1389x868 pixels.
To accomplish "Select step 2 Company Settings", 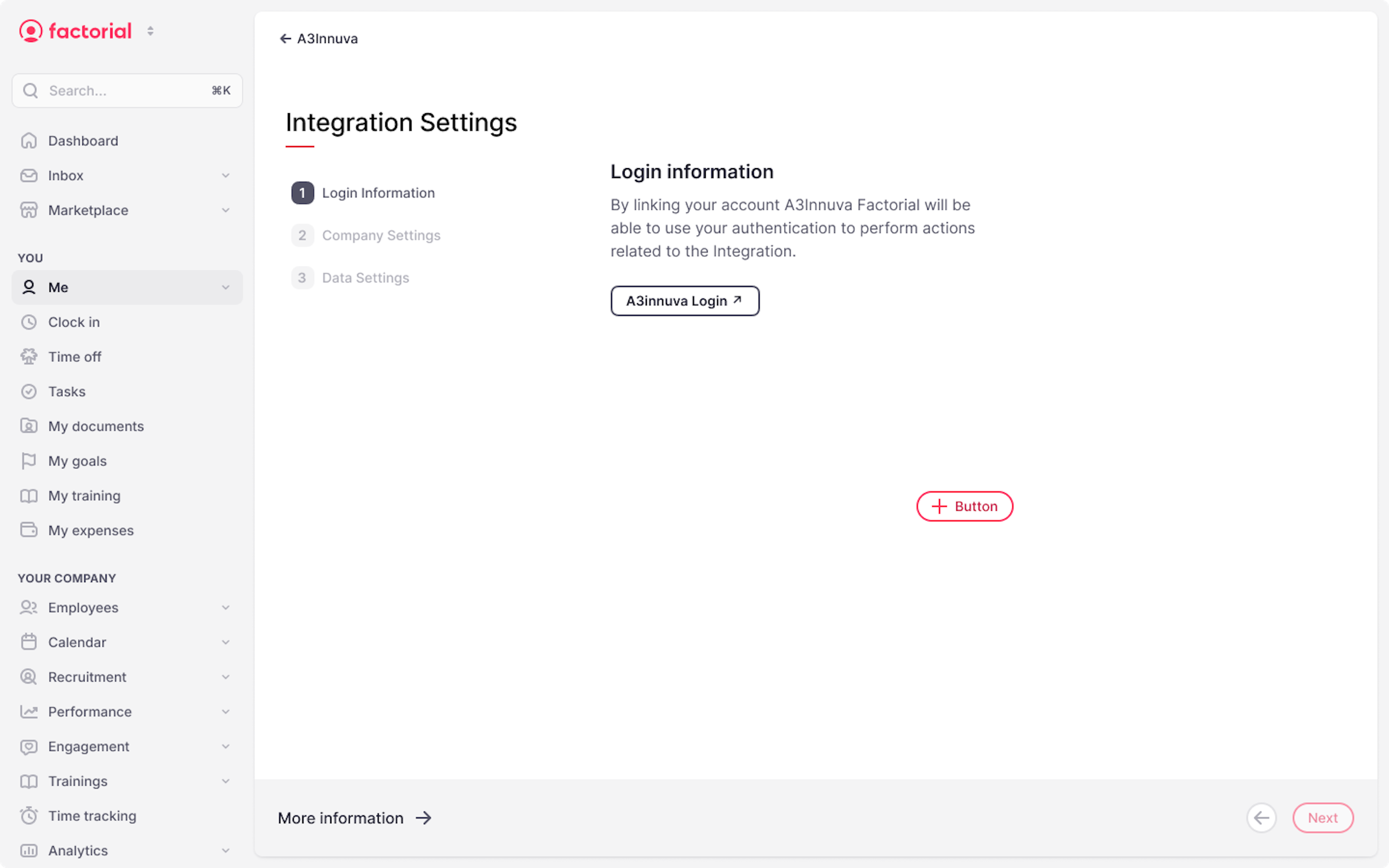I will [x=366, y=235].
